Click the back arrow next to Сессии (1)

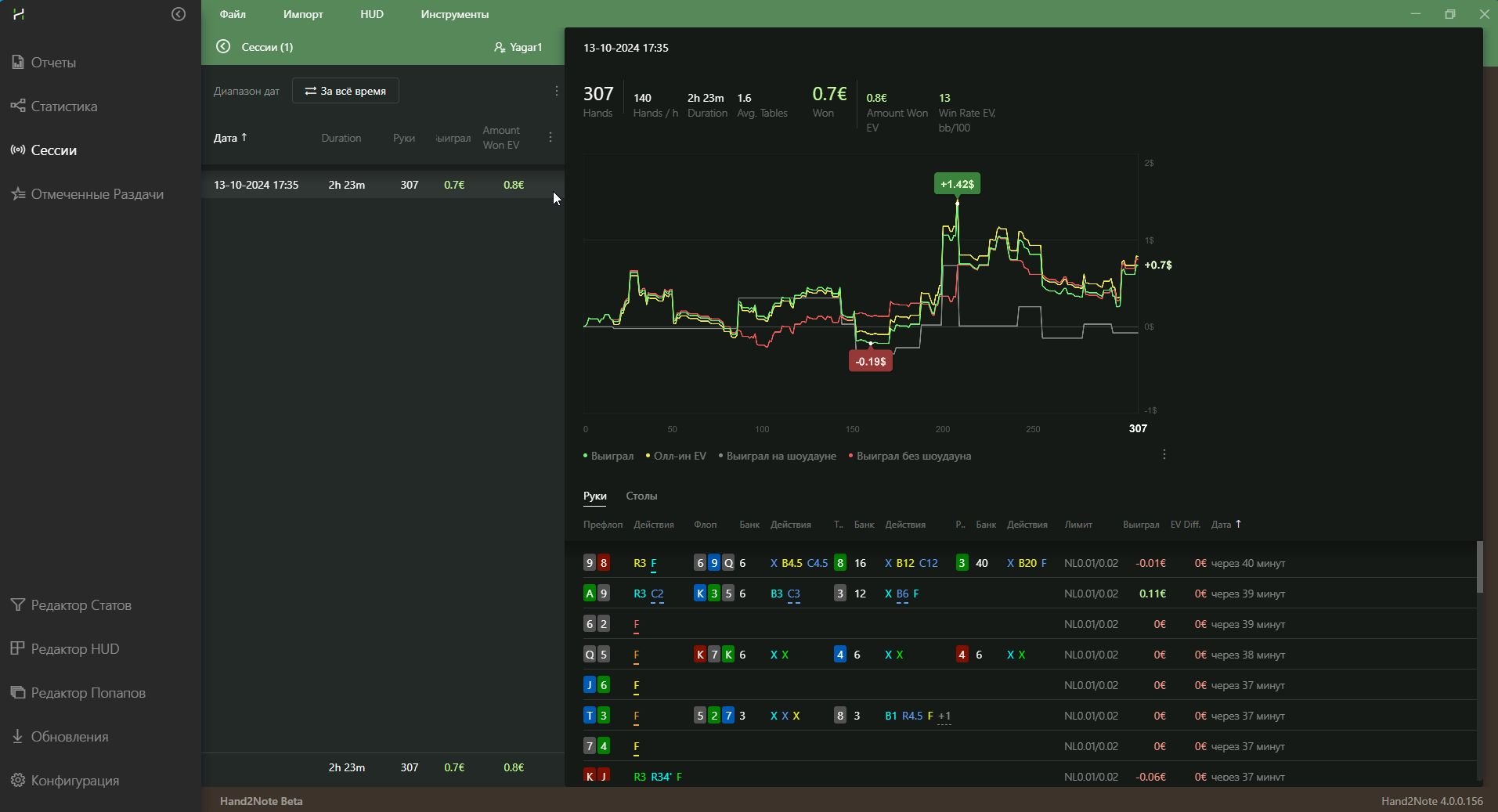pos(223,47)
